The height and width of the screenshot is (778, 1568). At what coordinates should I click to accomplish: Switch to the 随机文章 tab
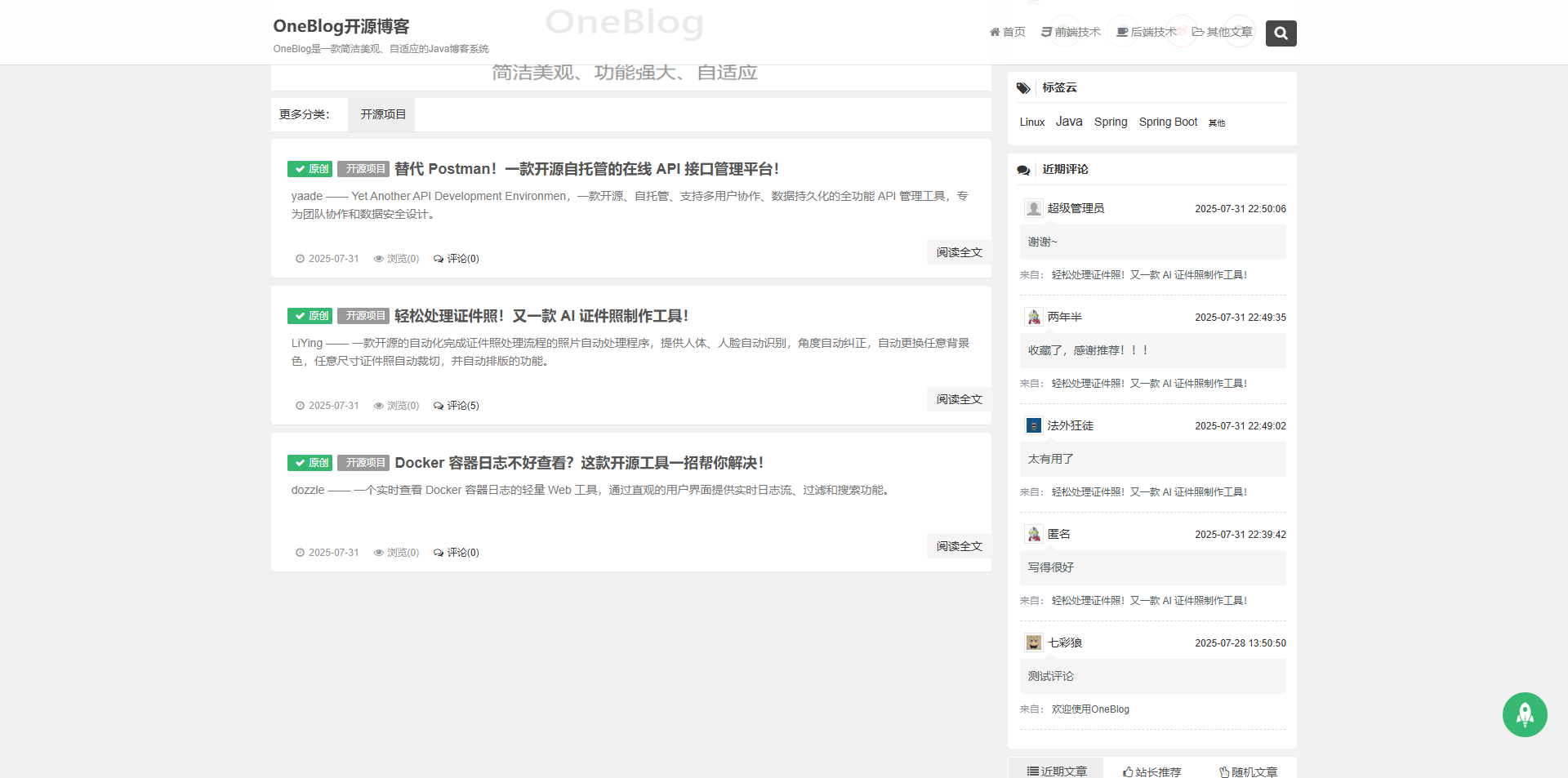[x=1248, y=771]
